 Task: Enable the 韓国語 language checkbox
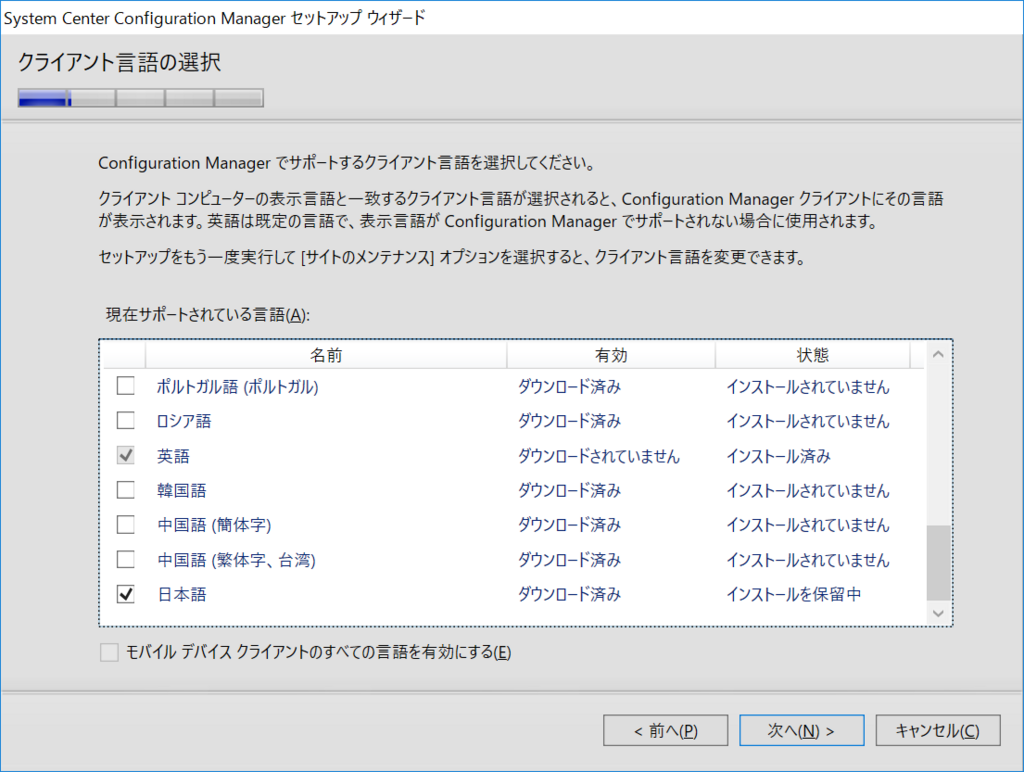[125, 490]
